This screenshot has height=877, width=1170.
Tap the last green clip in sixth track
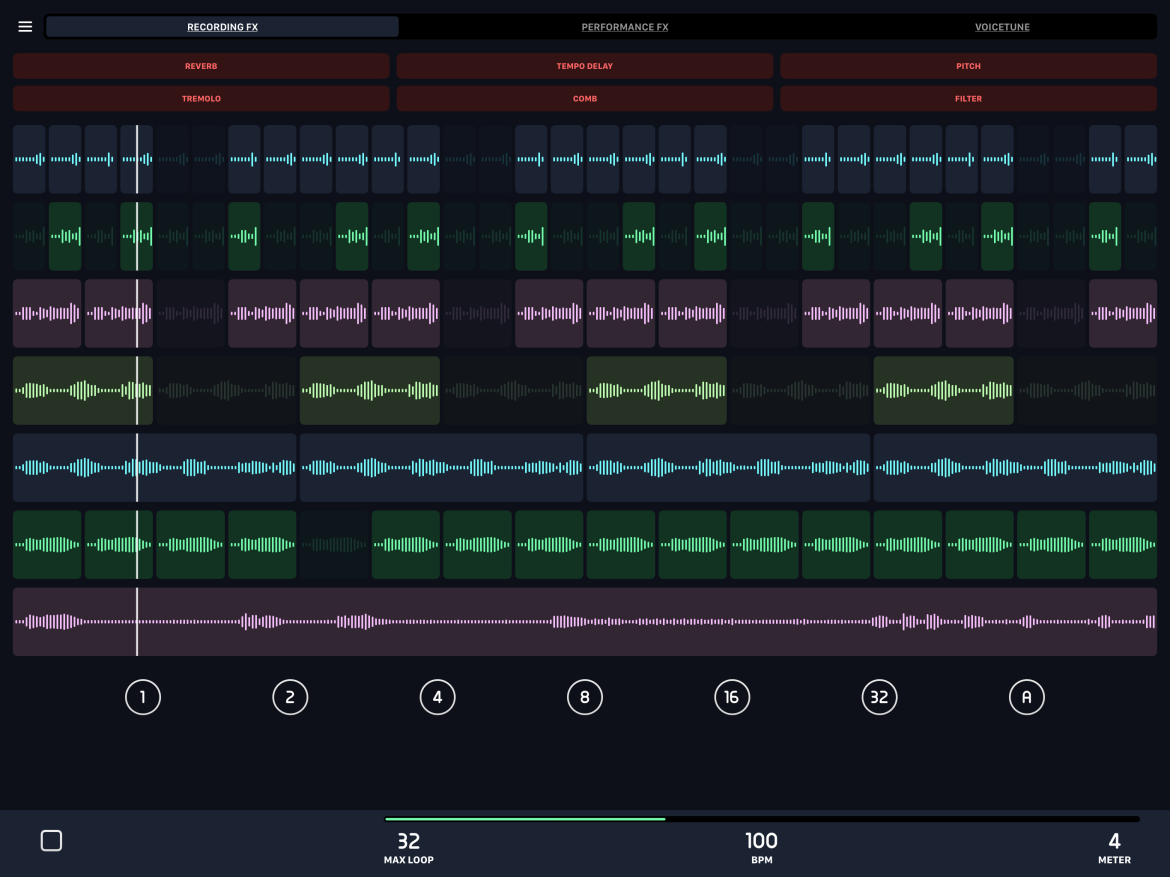tap(1123, 545)
